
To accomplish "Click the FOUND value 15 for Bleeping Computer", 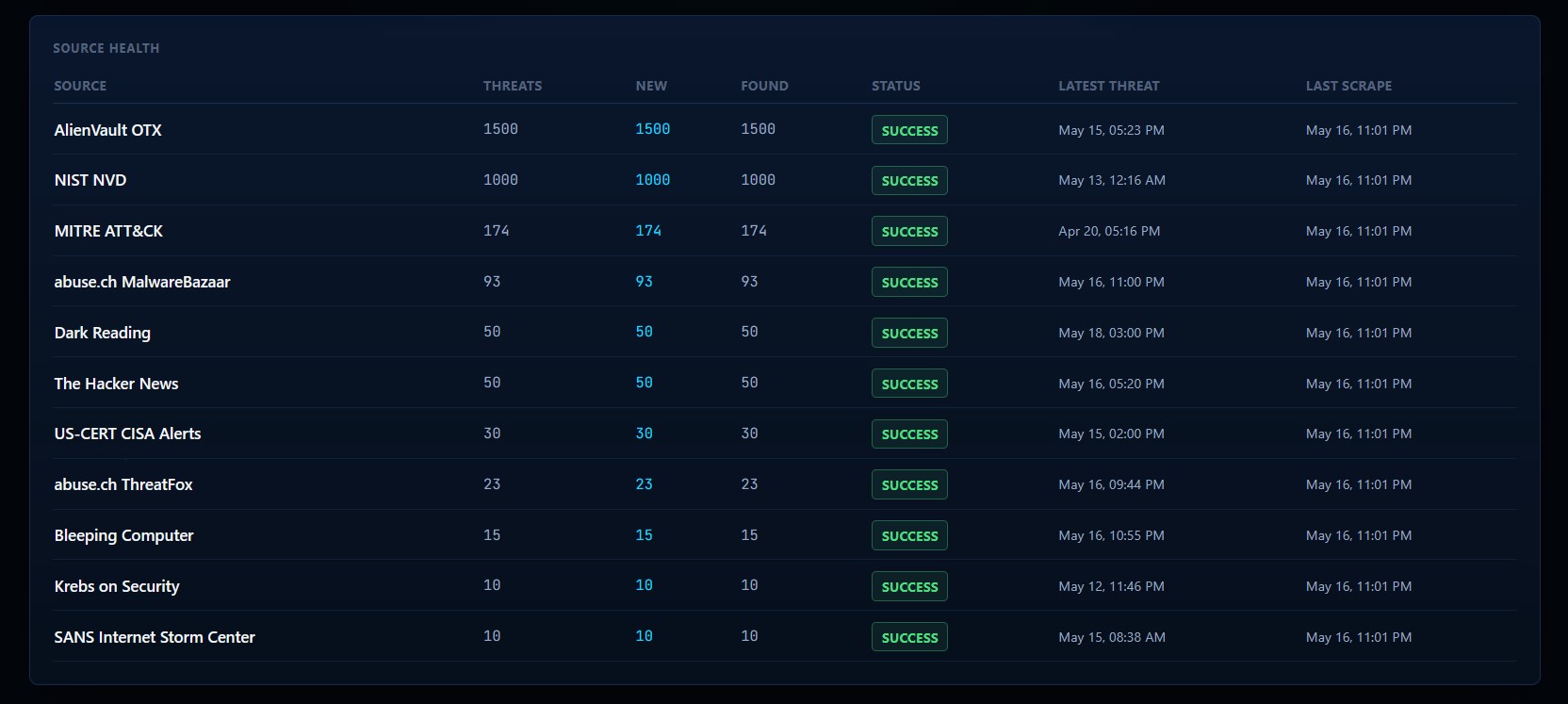I will pos(749,535).
